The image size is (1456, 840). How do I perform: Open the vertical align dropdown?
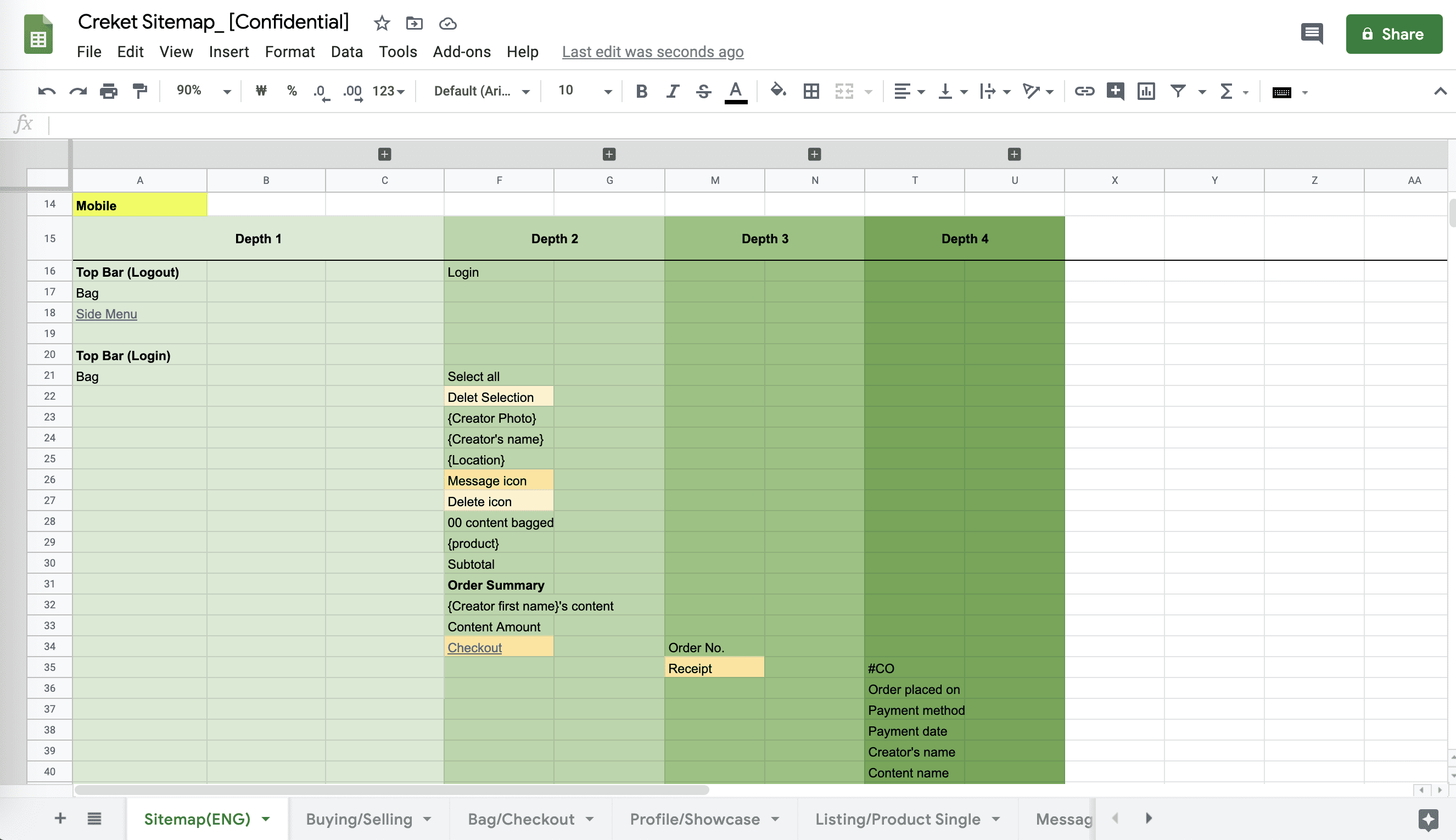(x=952, y=91)
